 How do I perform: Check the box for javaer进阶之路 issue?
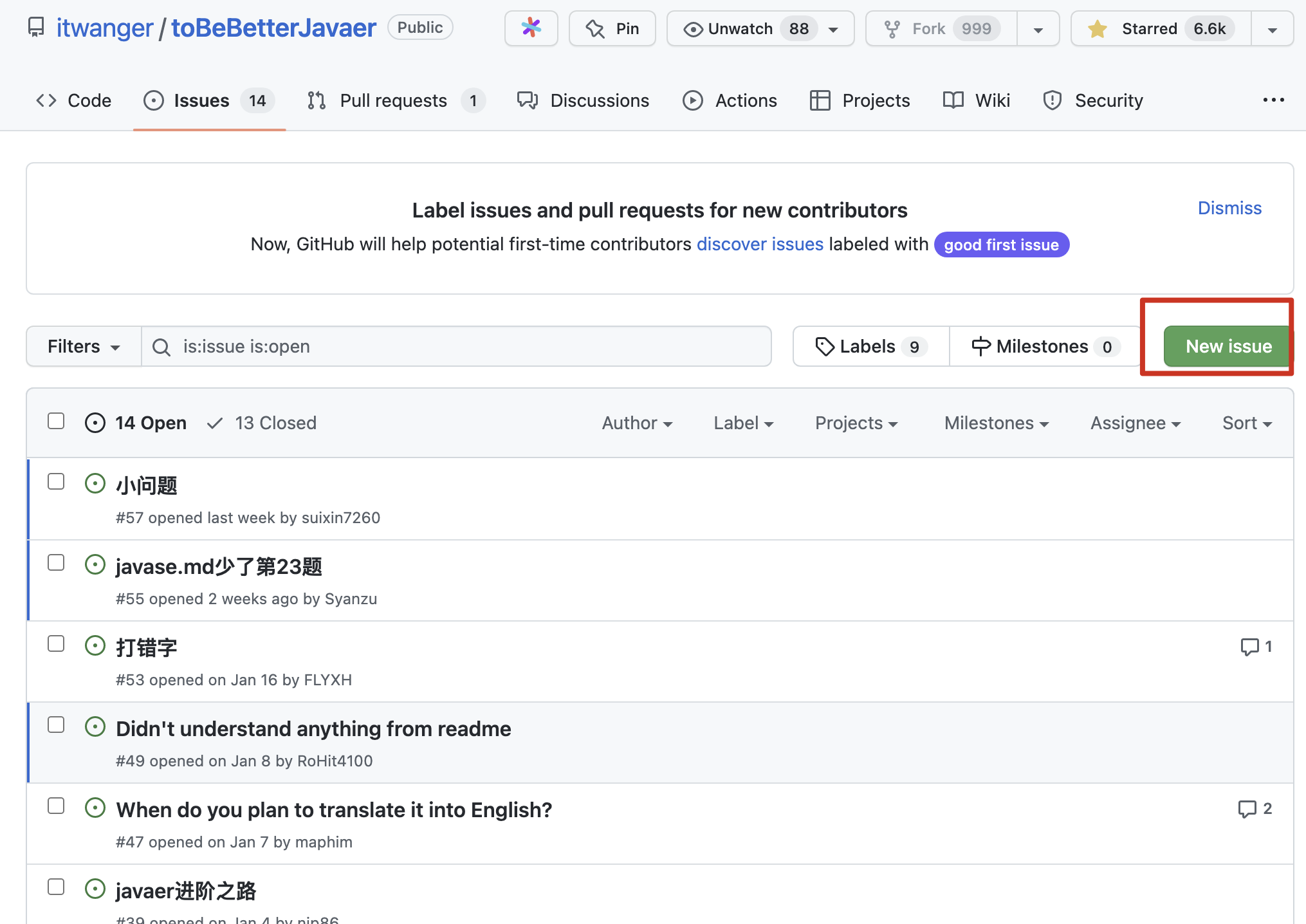coord(56,887)
